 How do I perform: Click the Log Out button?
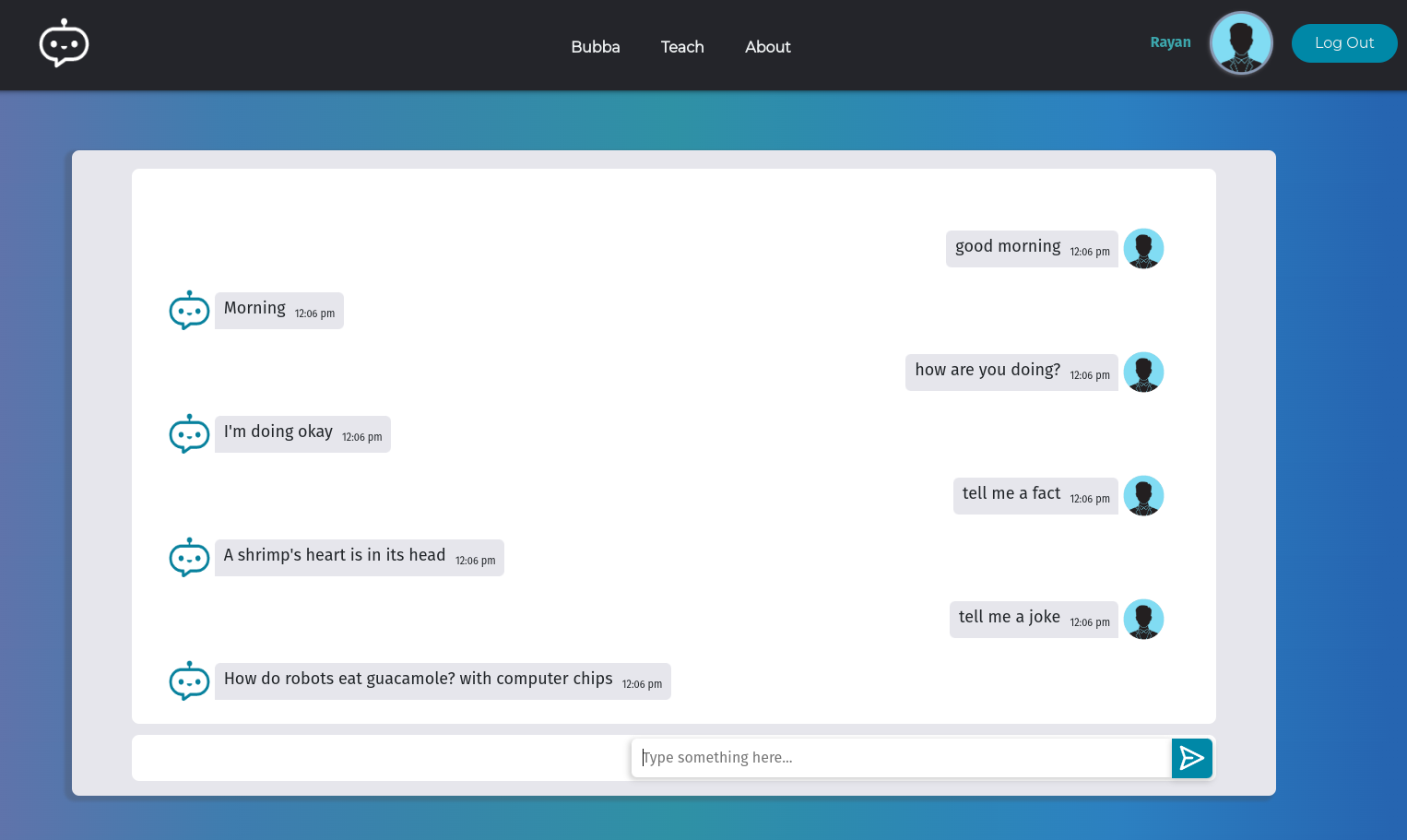pos(1343,42)
